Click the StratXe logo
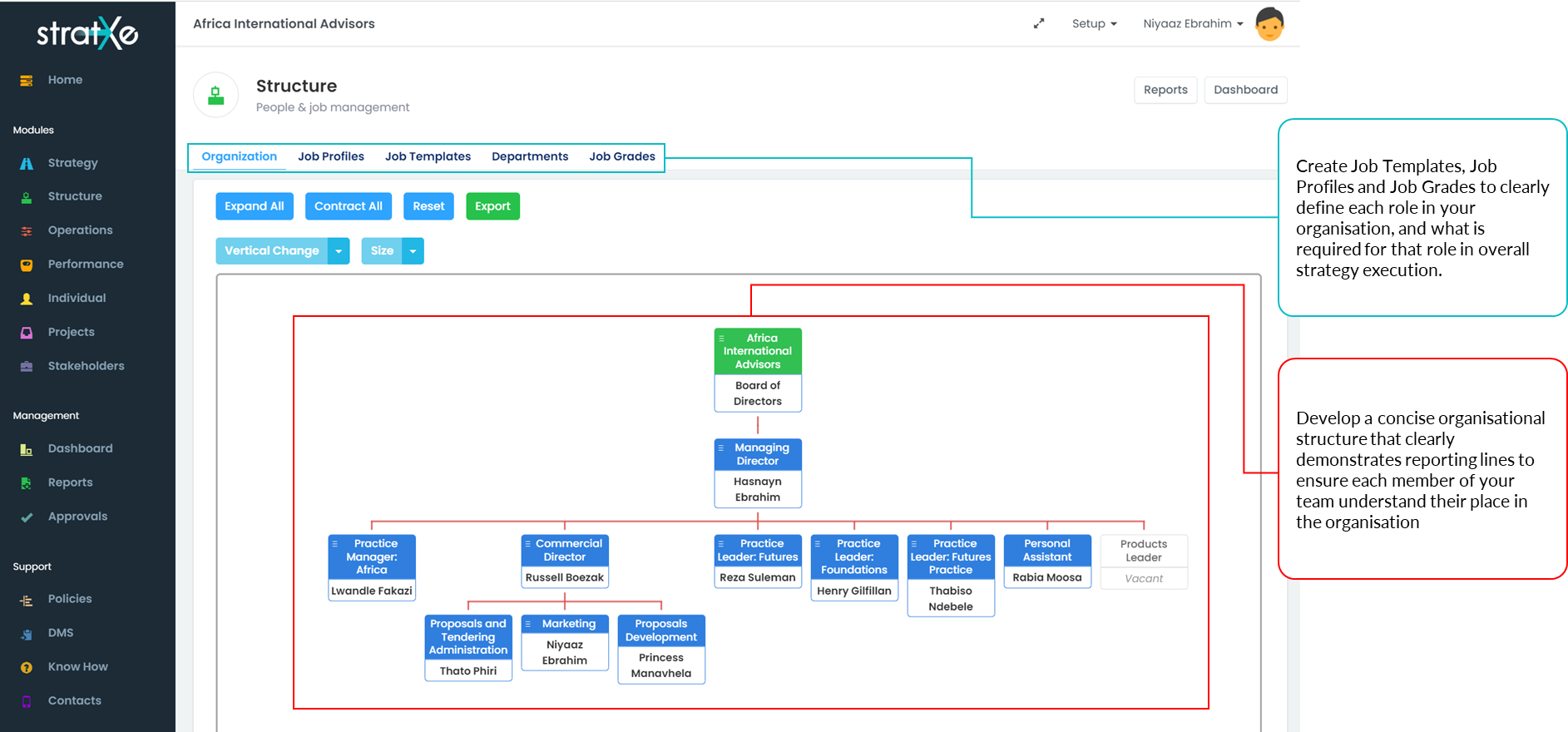The image size is (1568, 732). coord(87,32)
